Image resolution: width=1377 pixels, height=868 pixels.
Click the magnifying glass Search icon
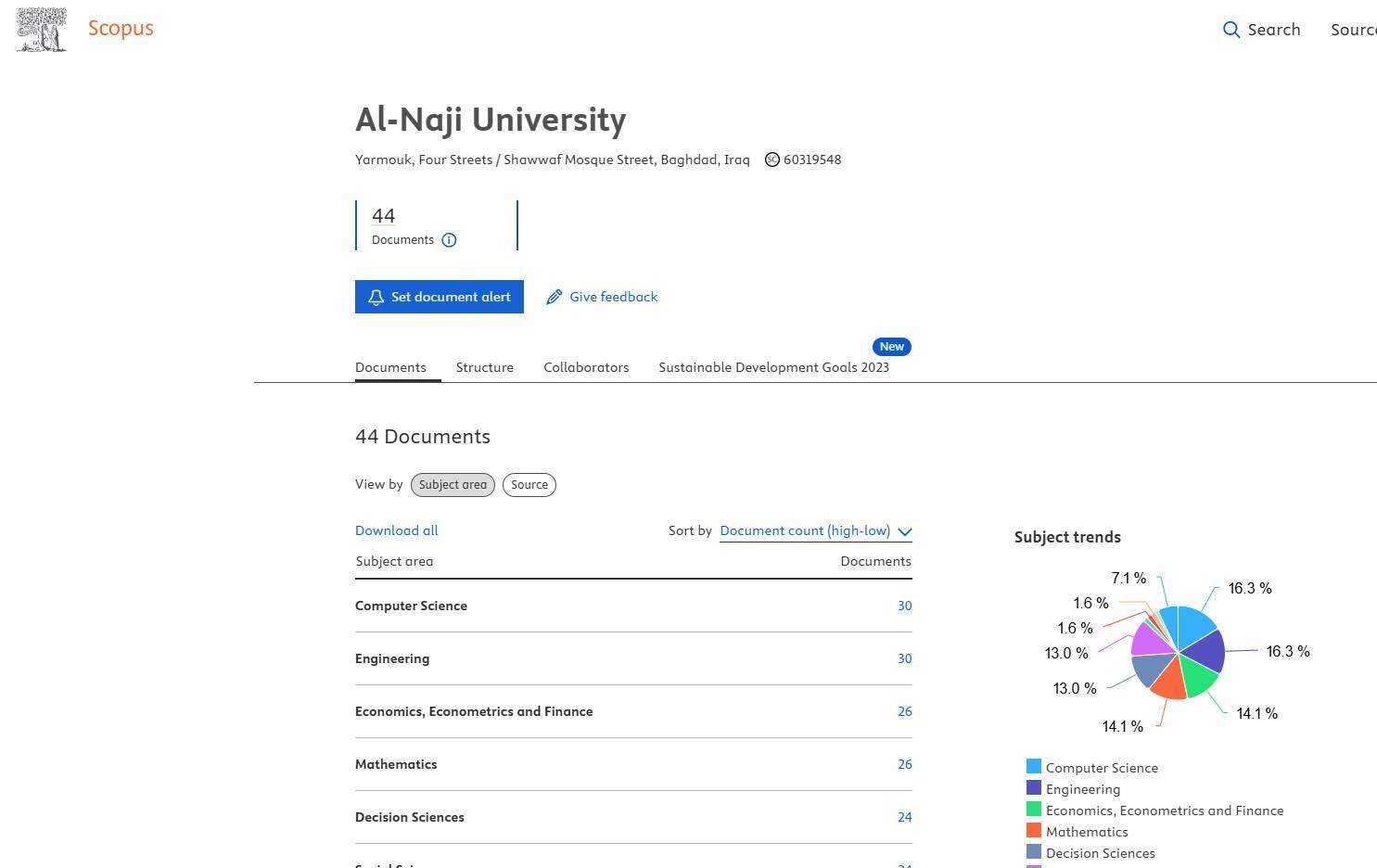tap(1230, 30)
